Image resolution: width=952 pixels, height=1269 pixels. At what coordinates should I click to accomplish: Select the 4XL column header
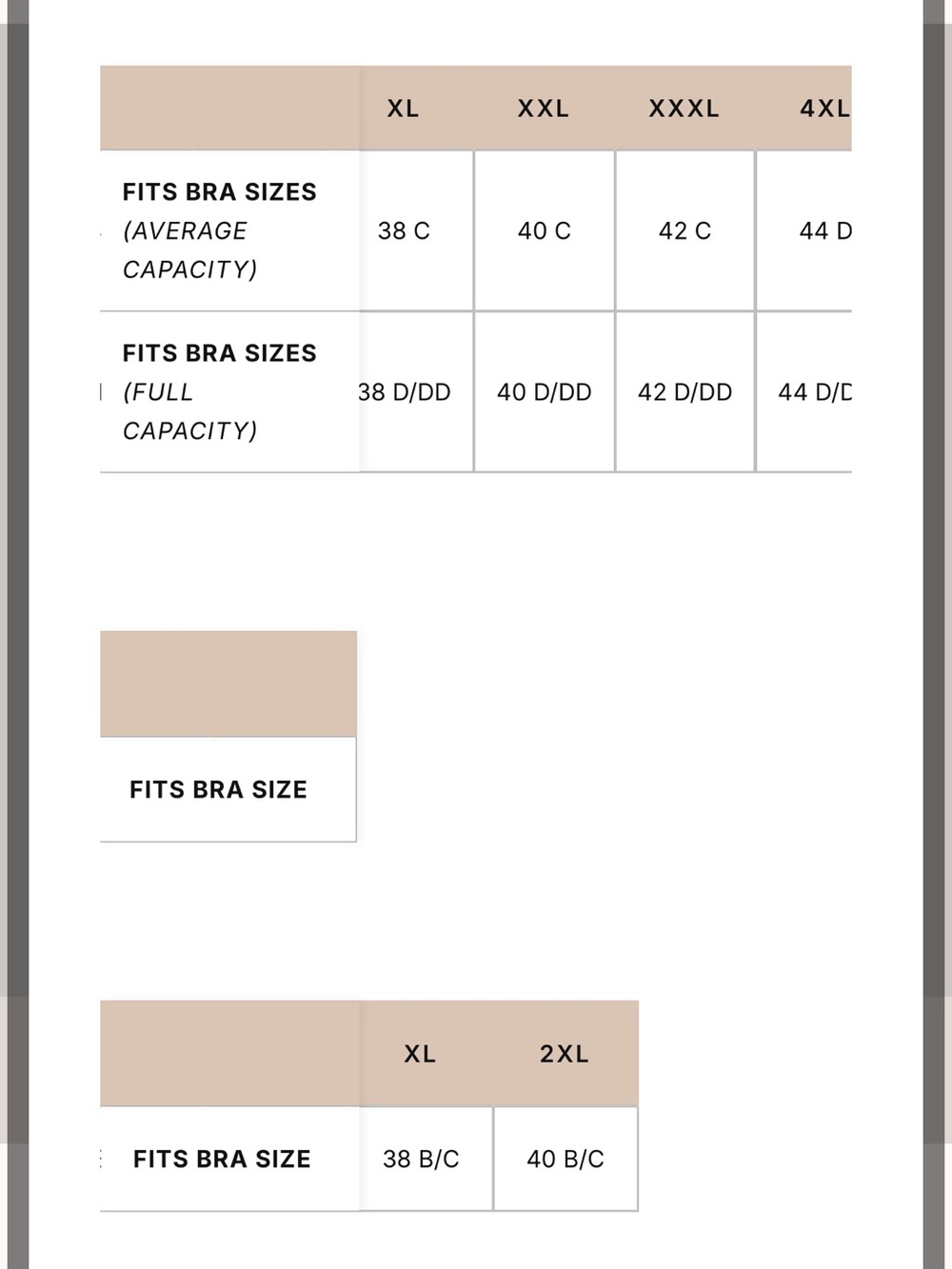pyautogui.click(x=824, y=109)
